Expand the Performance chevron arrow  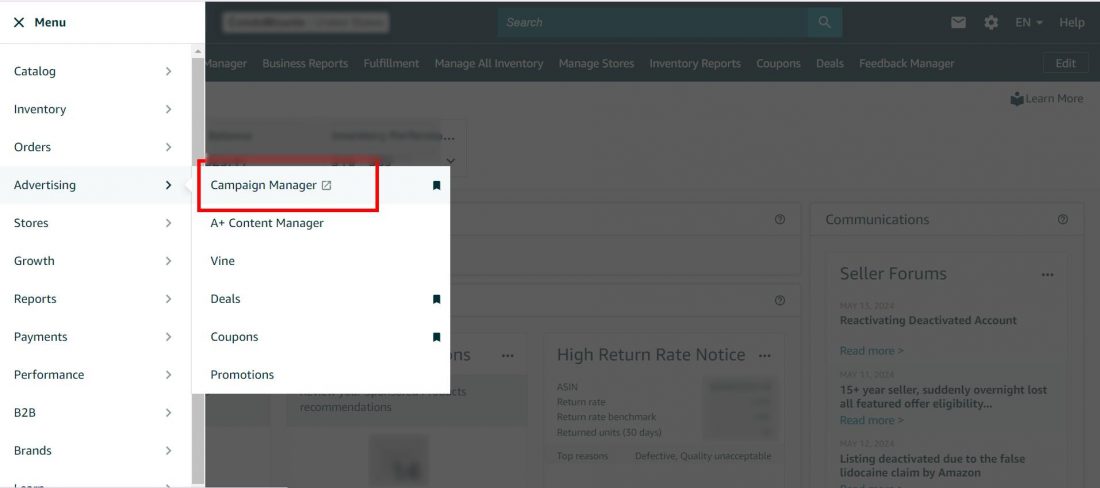(168, 374)
